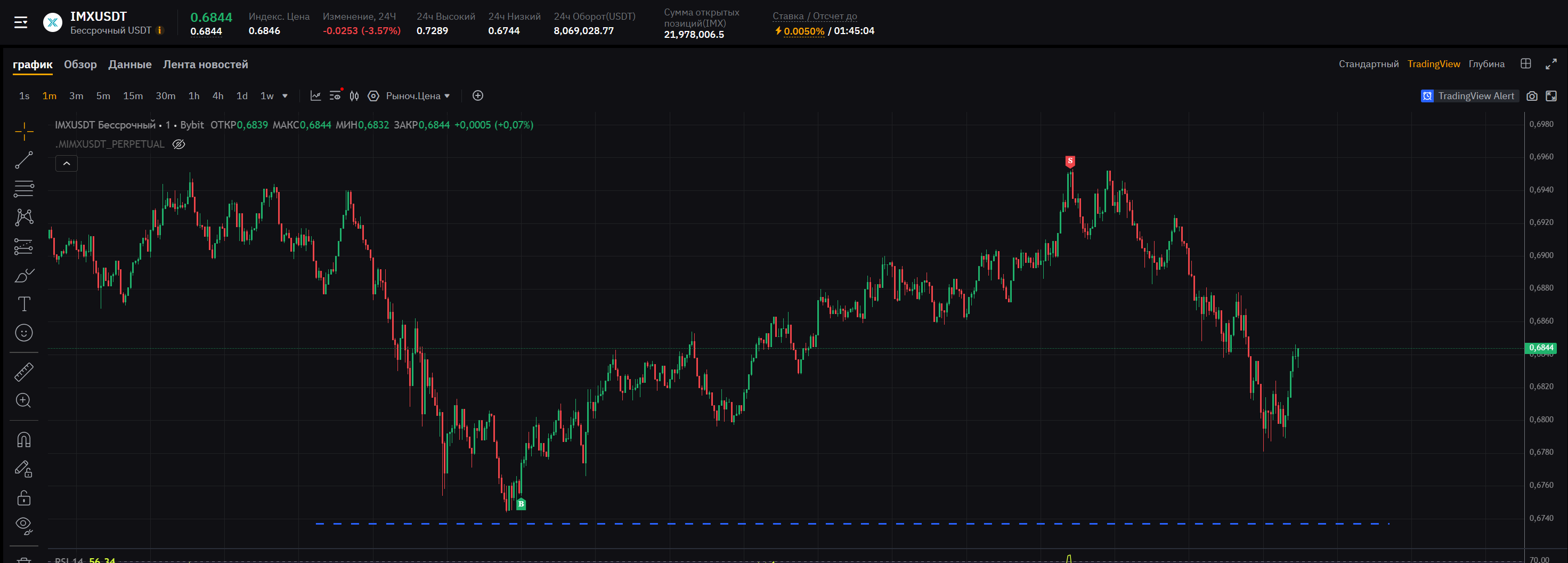
Task: Select the brush drawing tool
Action: [24, 276]
